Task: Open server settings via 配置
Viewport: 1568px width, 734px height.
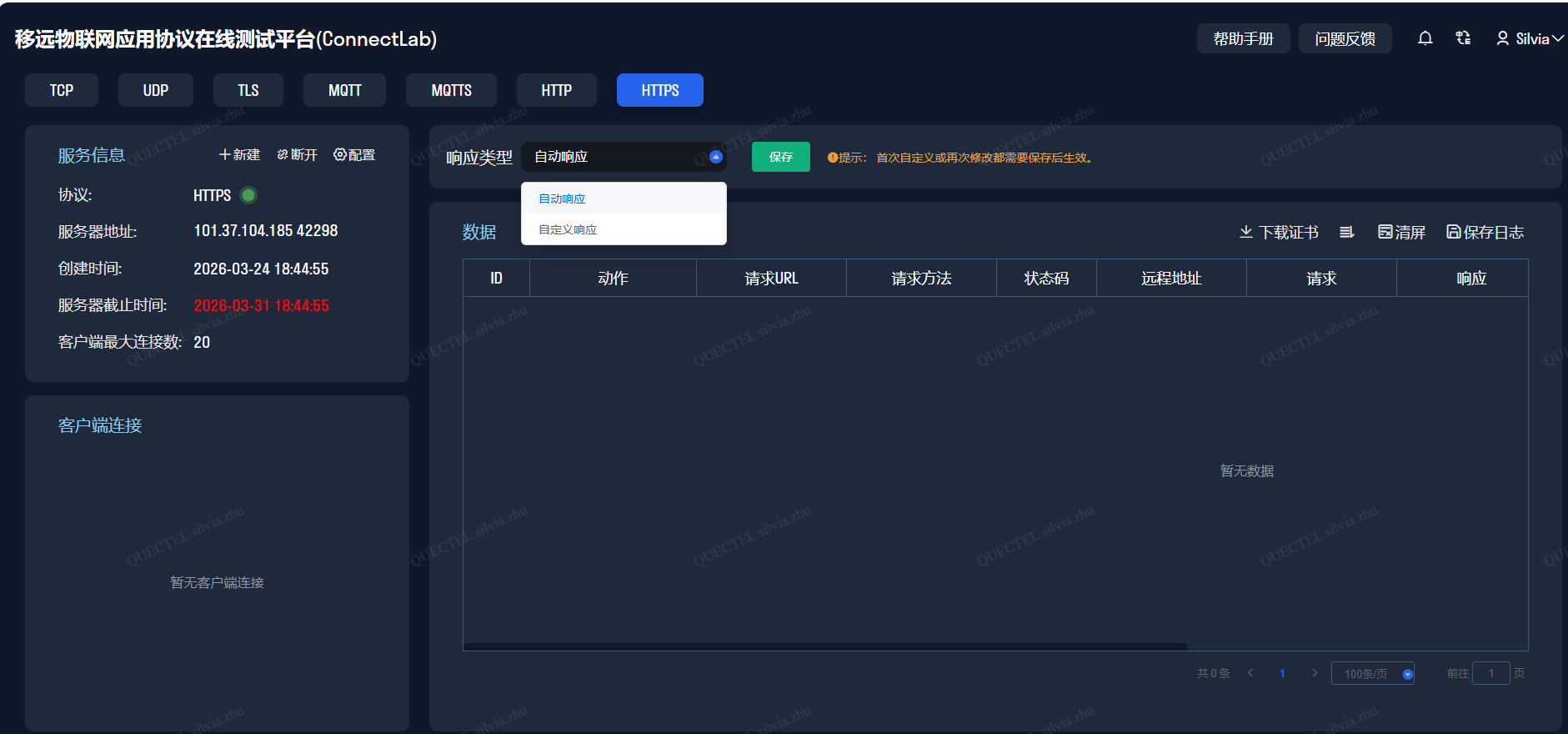Action: pyautogui.click(x=354, y=155)
